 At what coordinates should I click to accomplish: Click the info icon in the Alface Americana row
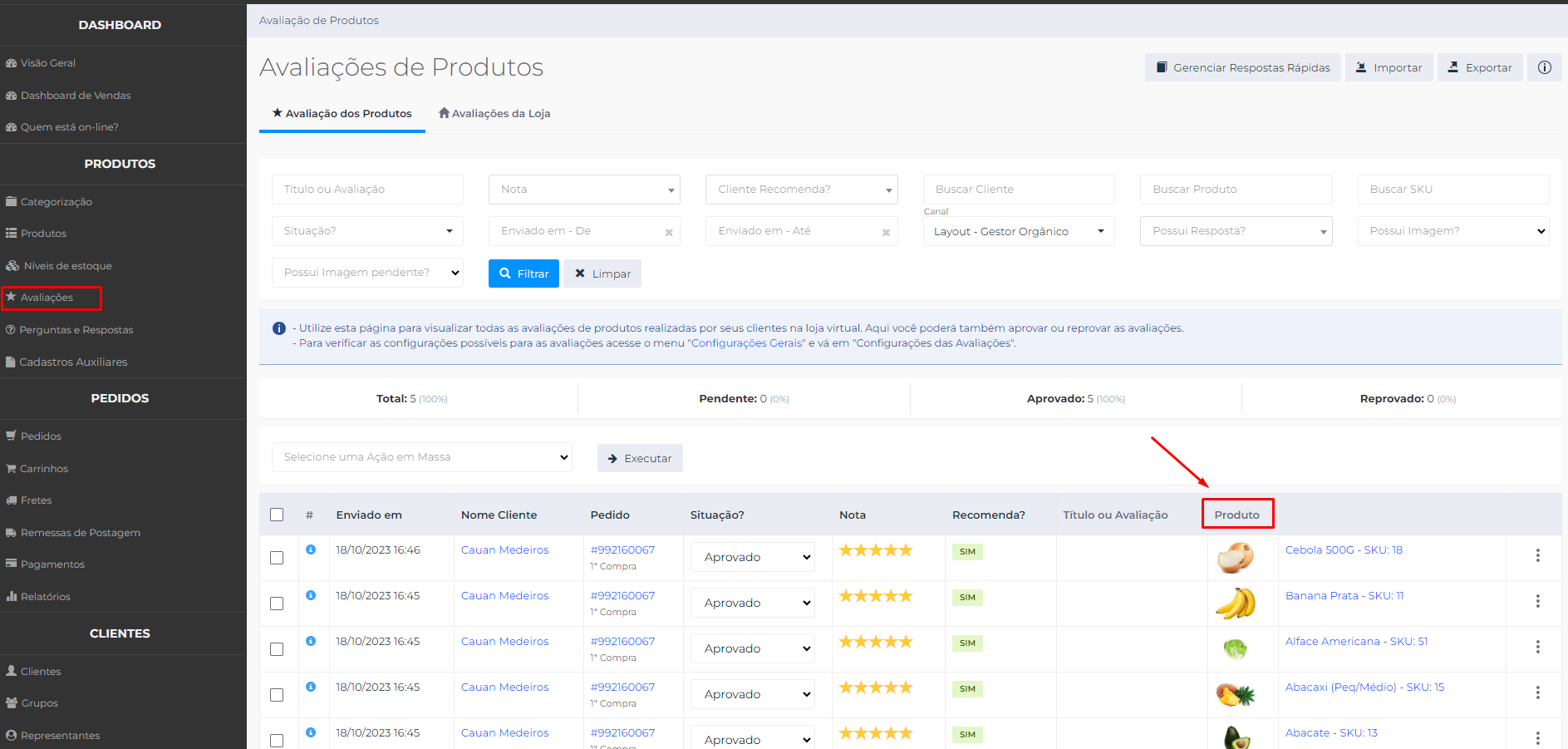[311, 641]
